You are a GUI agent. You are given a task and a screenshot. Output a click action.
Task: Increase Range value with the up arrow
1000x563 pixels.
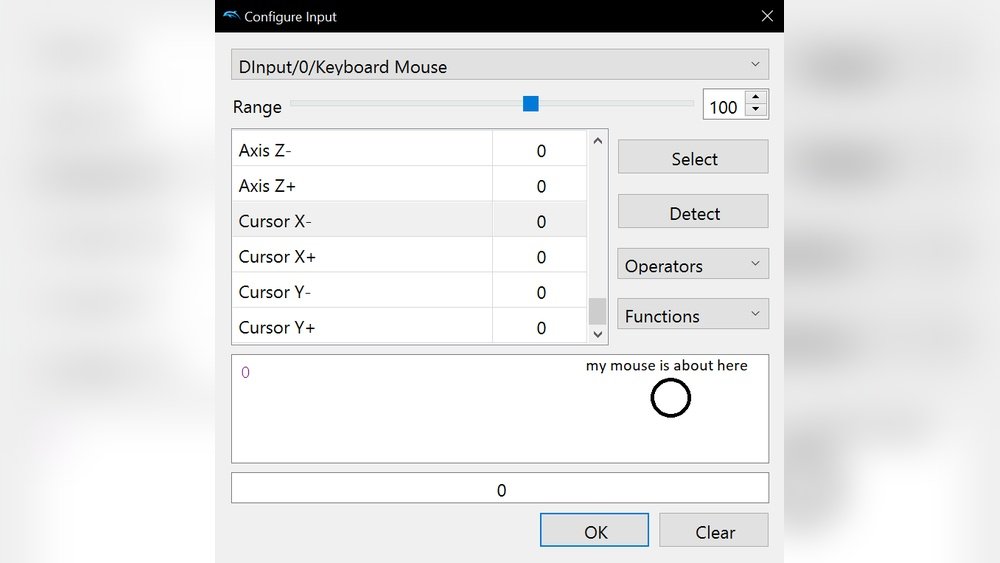click(x=756, y=99)
